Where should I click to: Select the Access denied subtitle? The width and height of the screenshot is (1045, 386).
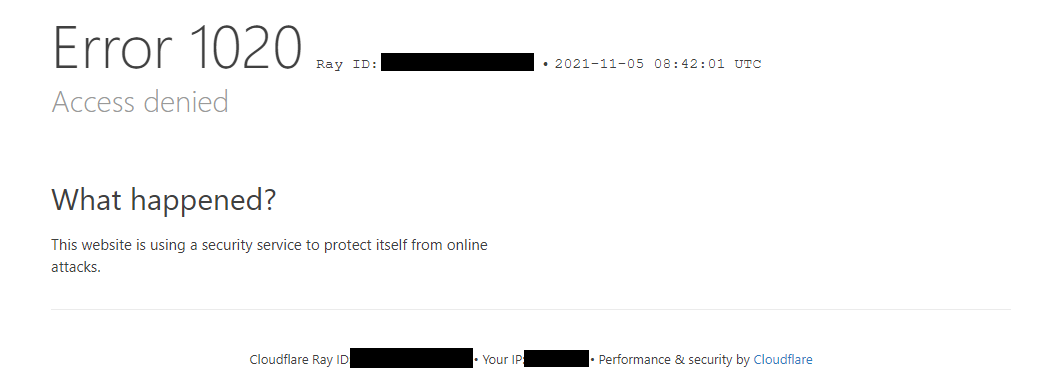[x=140, y=102]
